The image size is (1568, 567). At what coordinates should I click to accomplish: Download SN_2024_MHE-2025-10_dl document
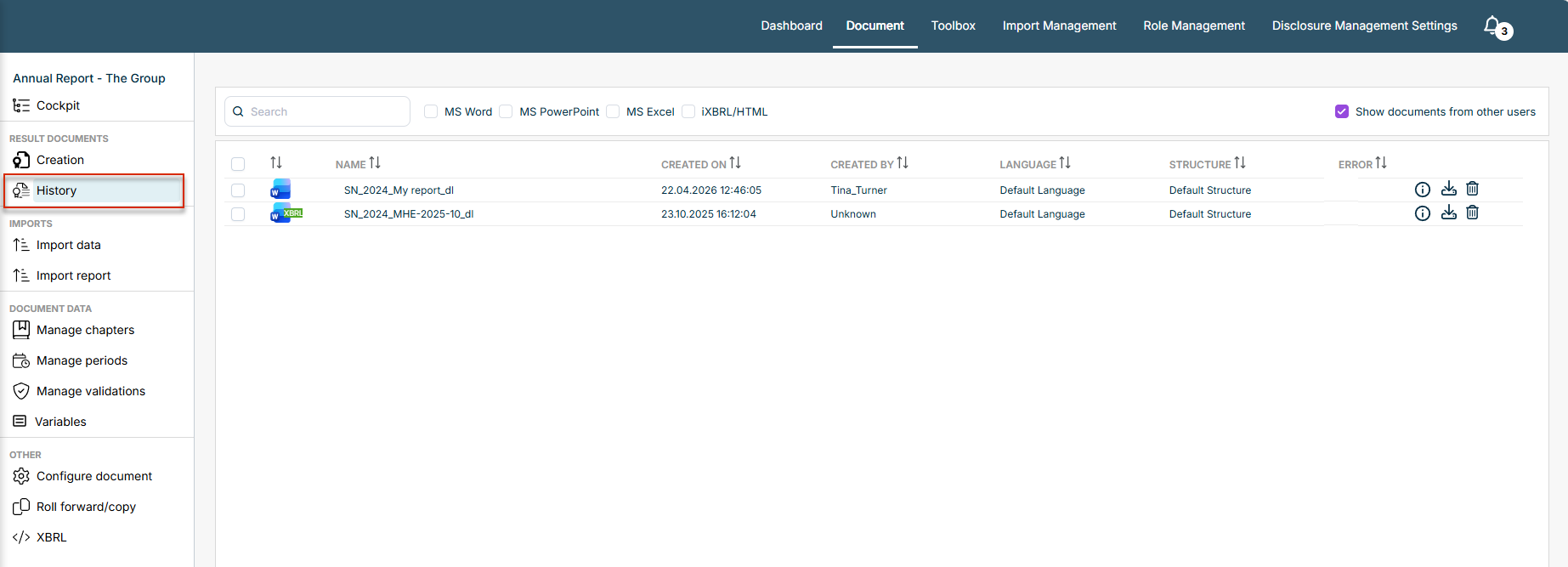(x=1449, y=213)
